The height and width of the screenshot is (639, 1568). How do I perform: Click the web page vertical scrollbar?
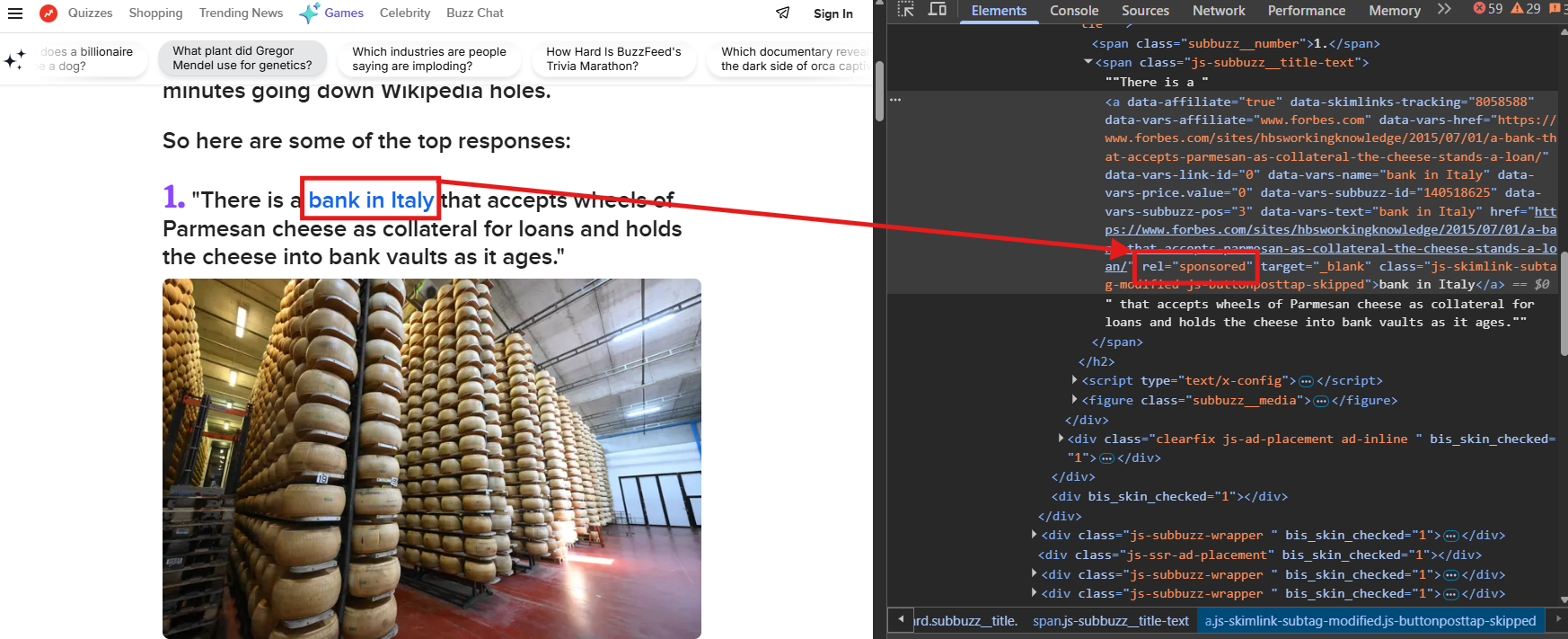tap(879, 92)
